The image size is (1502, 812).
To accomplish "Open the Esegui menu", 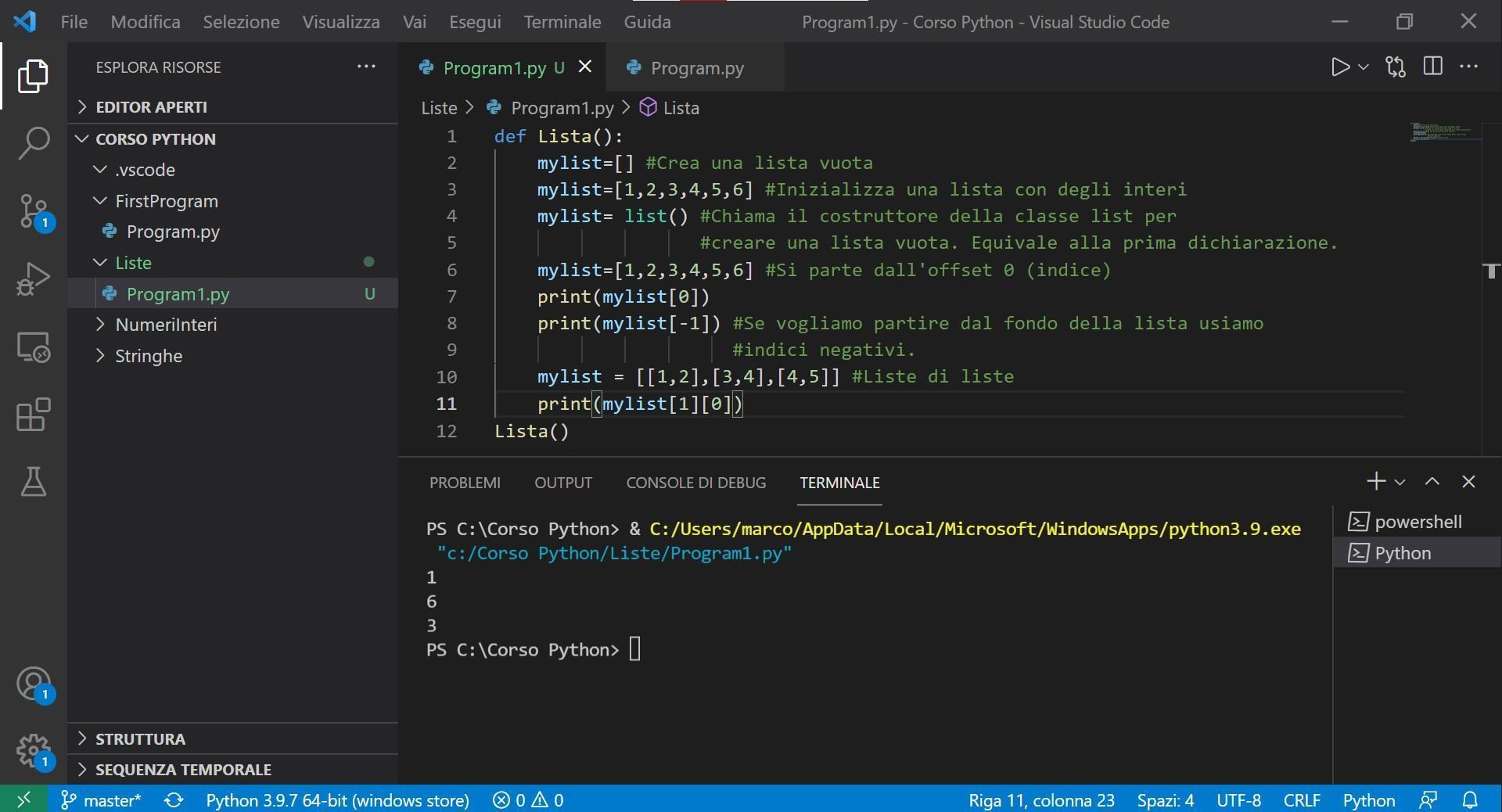I will coord(475,22).
